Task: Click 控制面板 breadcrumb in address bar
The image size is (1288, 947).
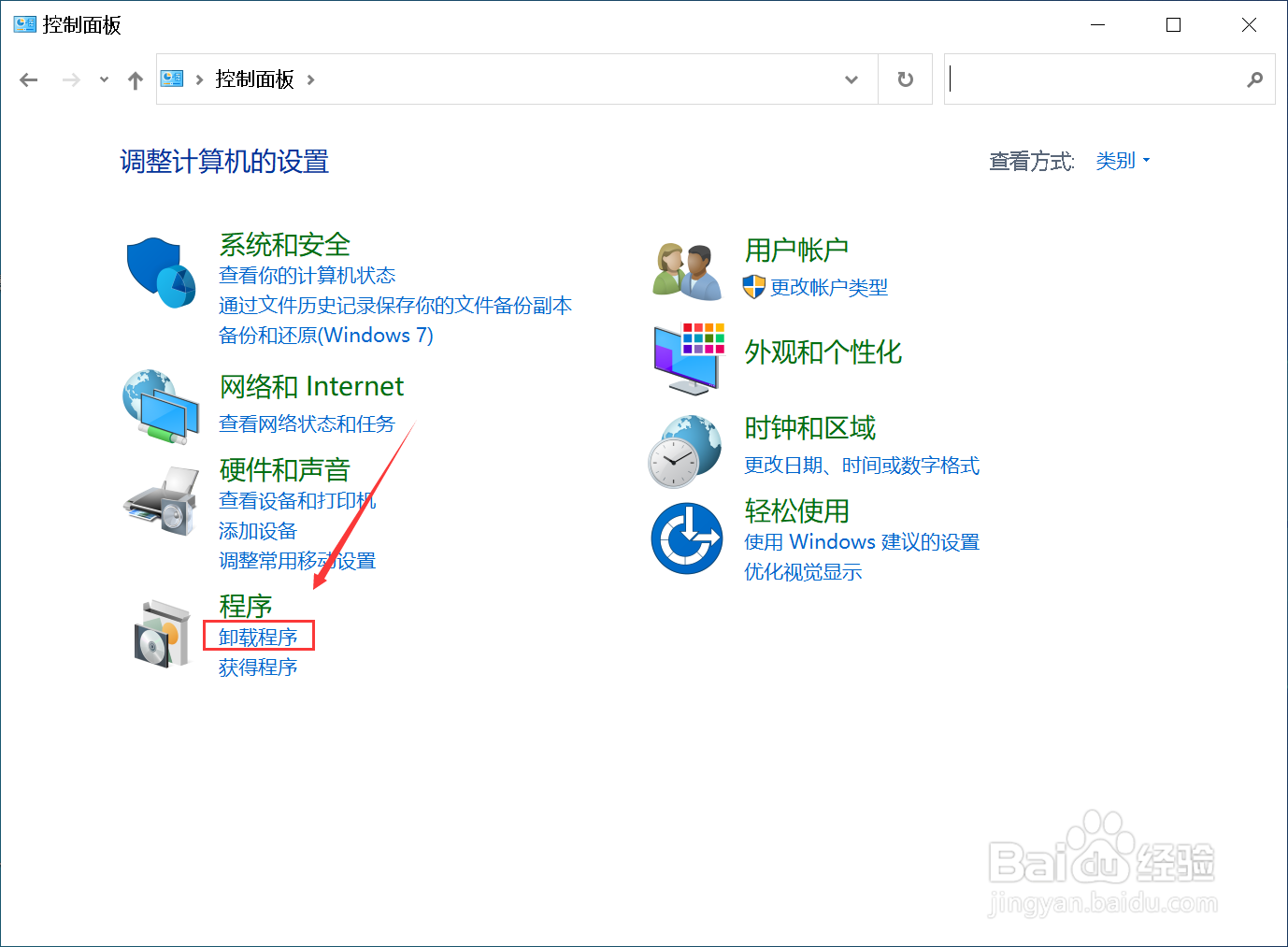Action: point(255,79)
